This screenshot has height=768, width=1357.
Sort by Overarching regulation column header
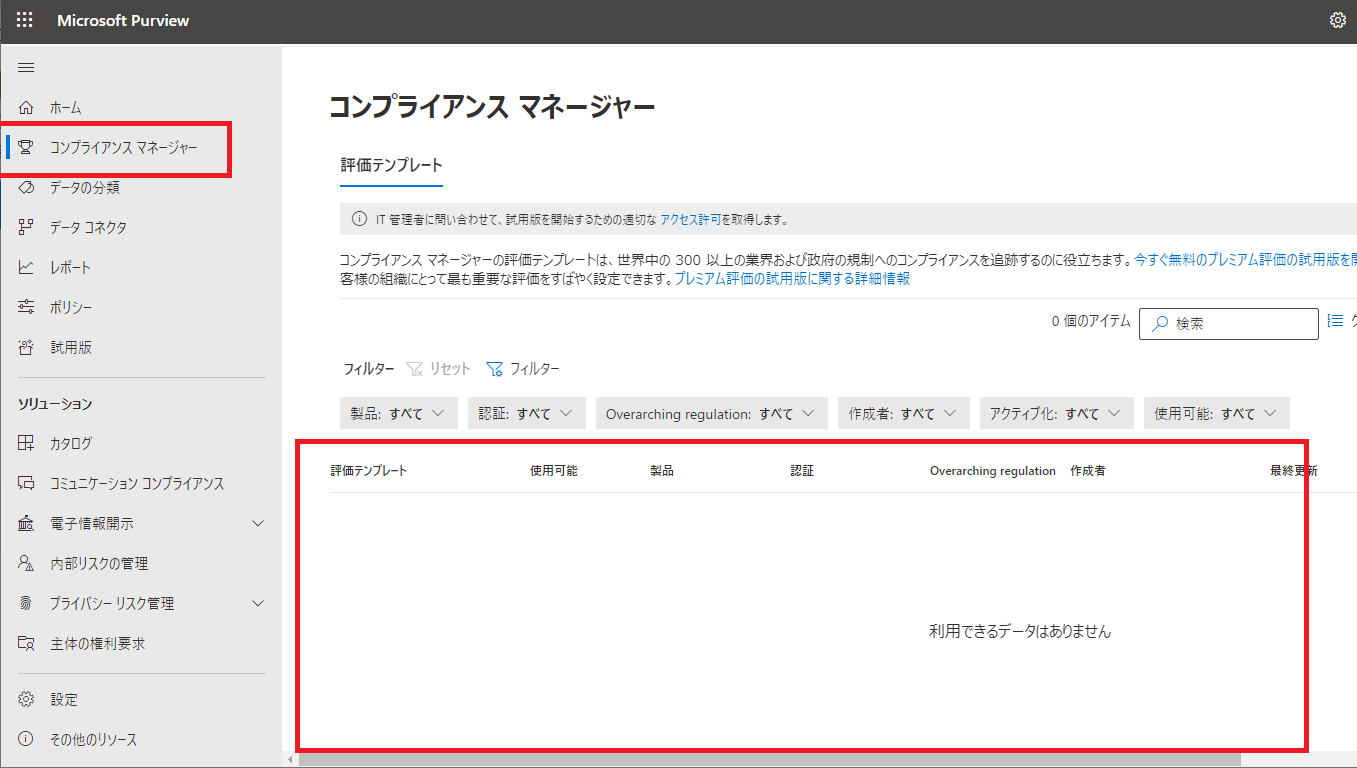(993, 471)
